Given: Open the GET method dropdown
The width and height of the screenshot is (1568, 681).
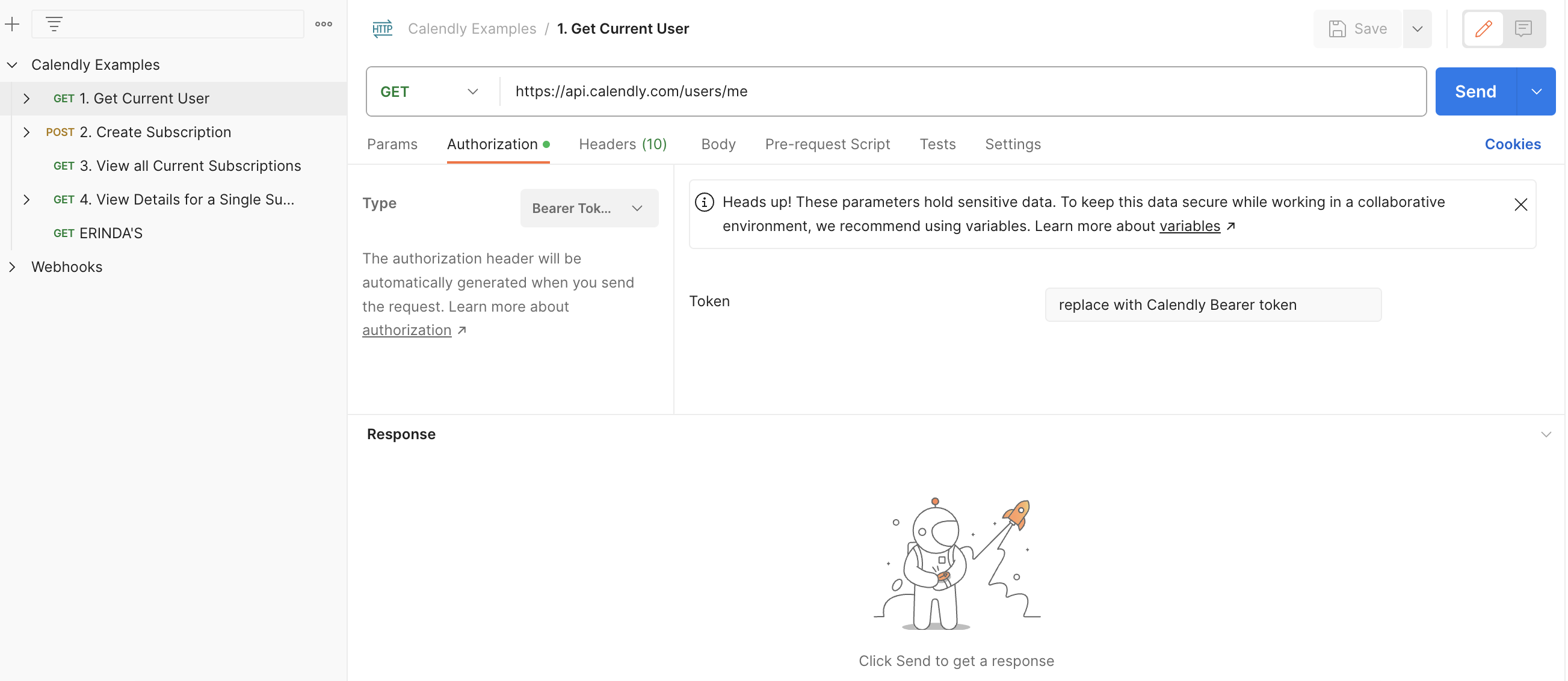Looking at the screenshot, I should pyautogui.click(x=430, y=92).
